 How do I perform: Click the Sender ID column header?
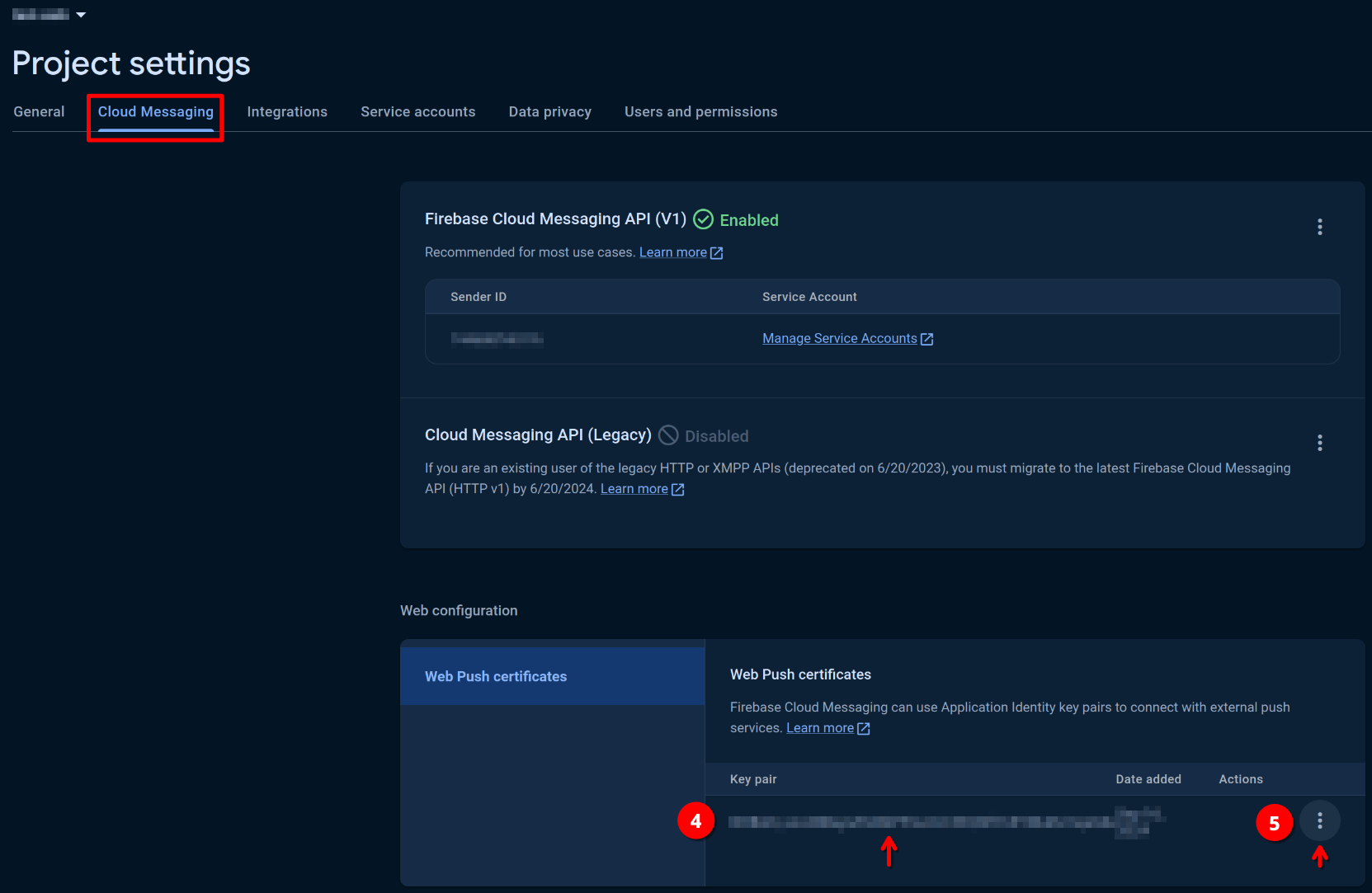pos(479,297)
